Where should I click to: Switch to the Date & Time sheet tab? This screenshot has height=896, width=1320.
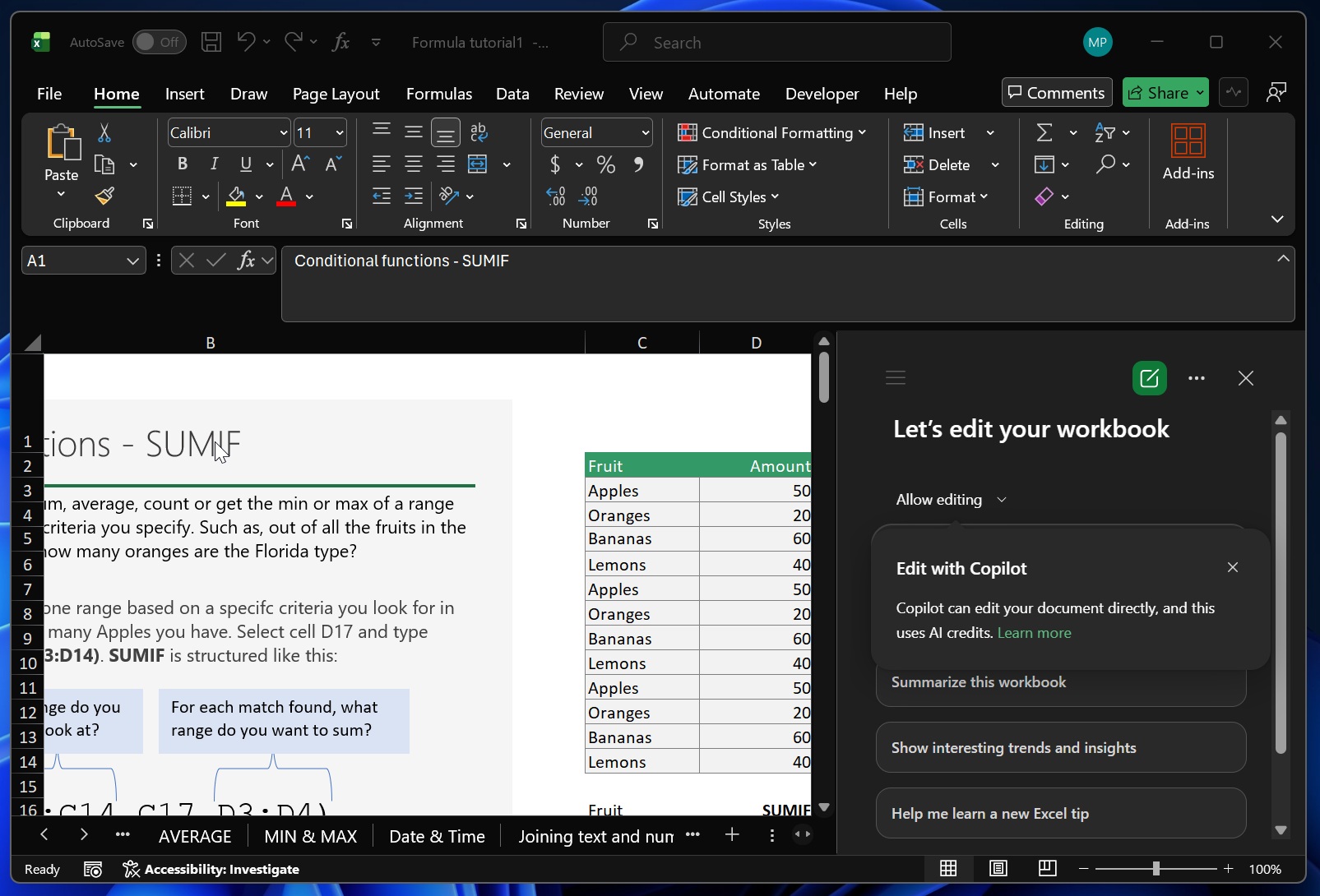[x=437, y=836]
